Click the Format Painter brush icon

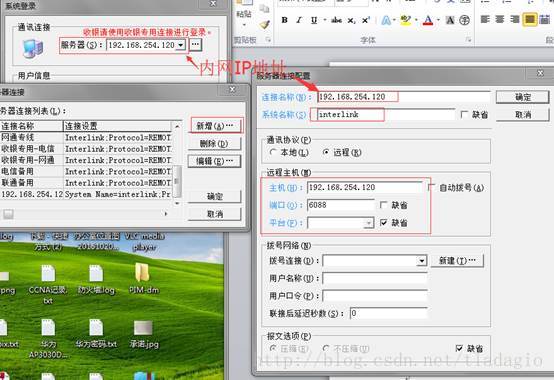264,25
